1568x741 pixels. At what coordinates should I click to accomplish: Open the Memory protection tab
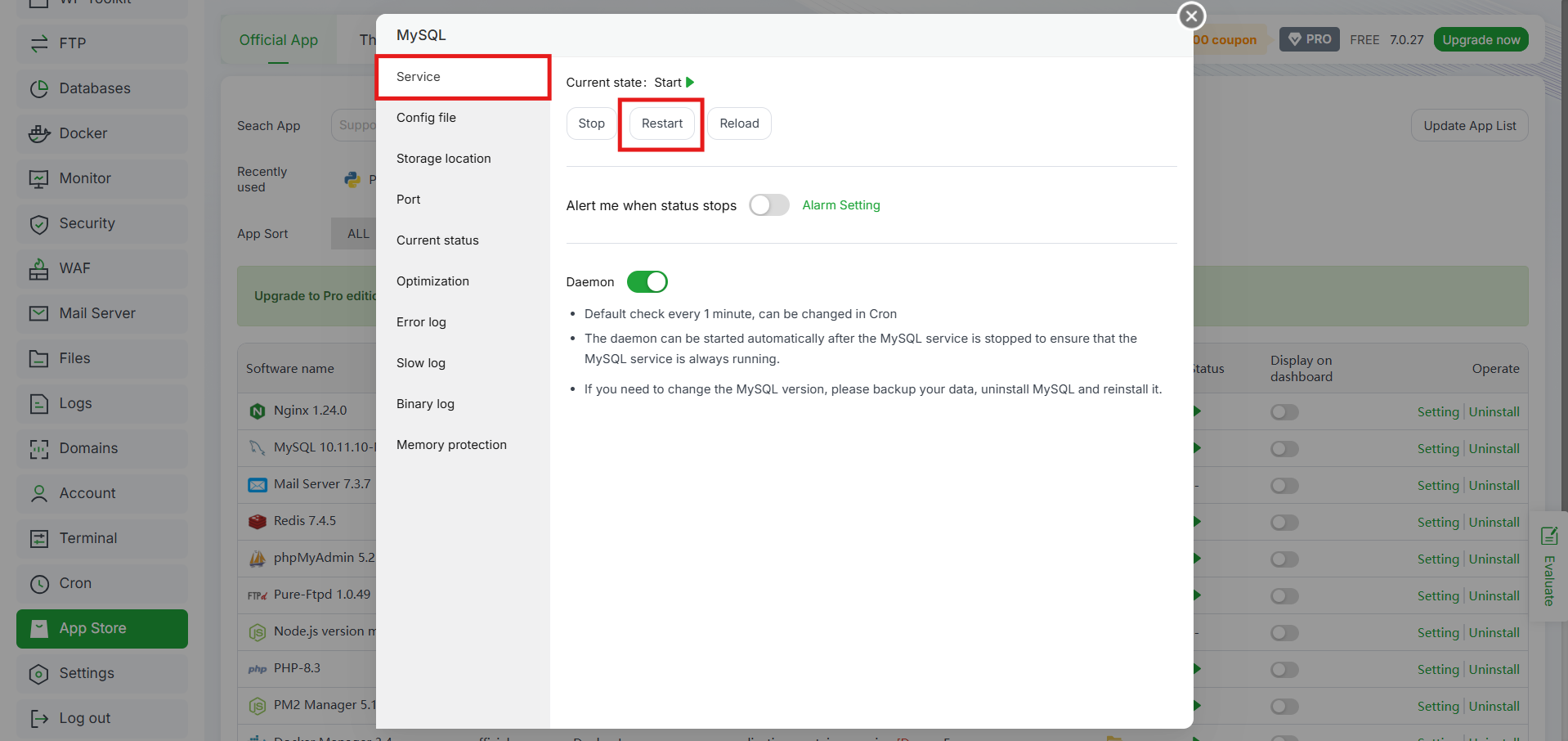pos(463,445)
